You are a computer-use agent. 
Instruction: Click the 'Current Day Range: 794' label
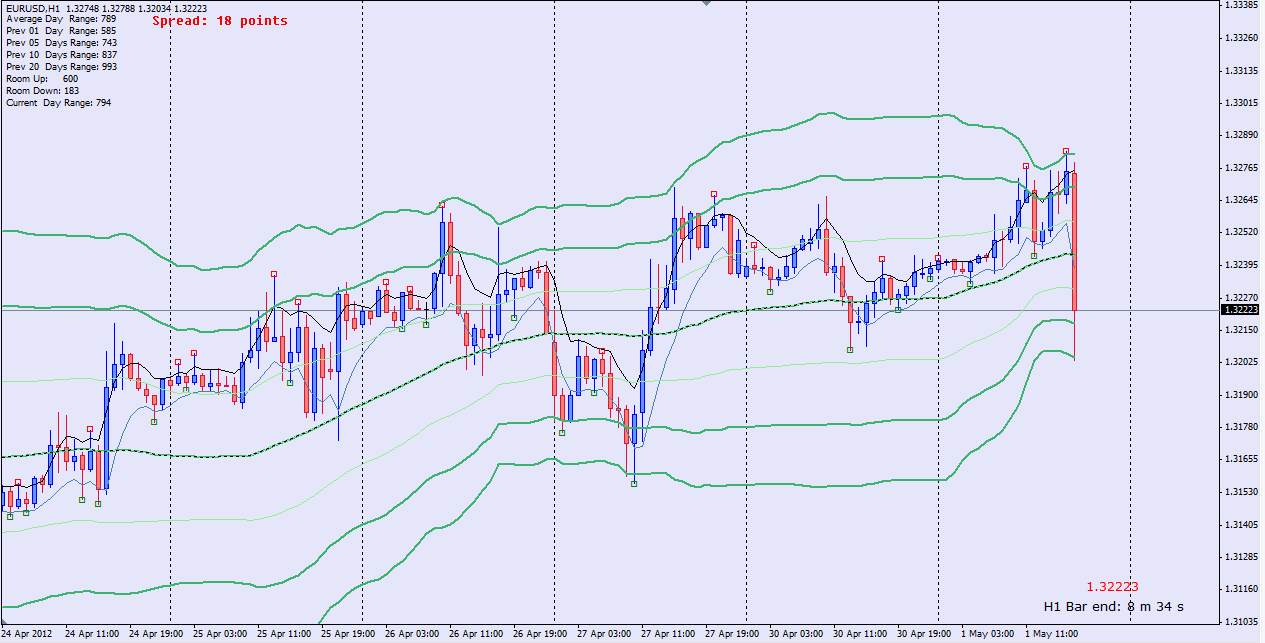pyautogui.click(x=58, y=103)
